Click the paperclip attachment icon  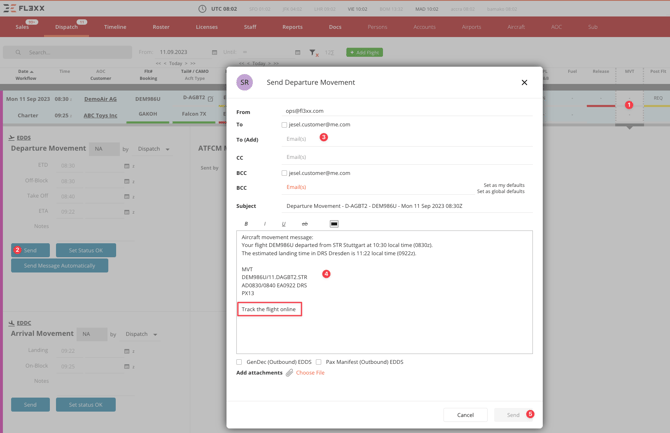[290, 373]
